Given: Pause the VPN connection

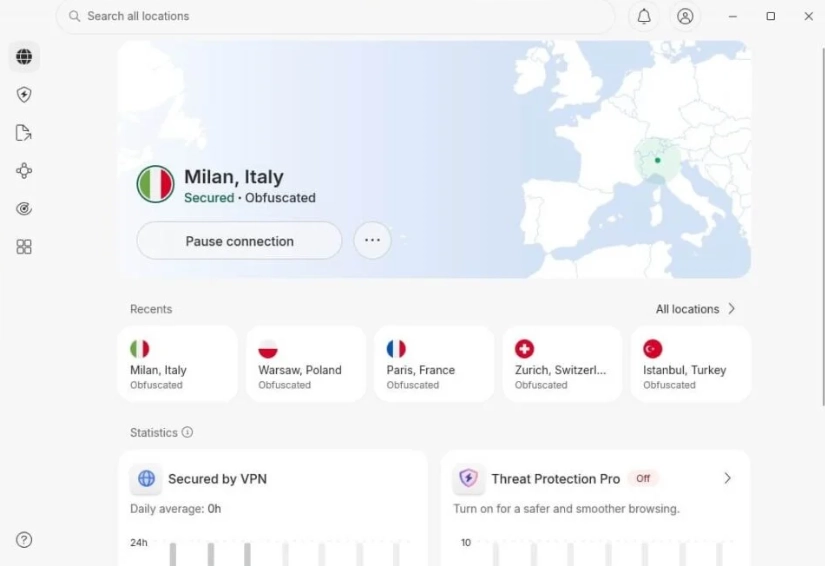Looking at the screenshot, I should [239, 241].
